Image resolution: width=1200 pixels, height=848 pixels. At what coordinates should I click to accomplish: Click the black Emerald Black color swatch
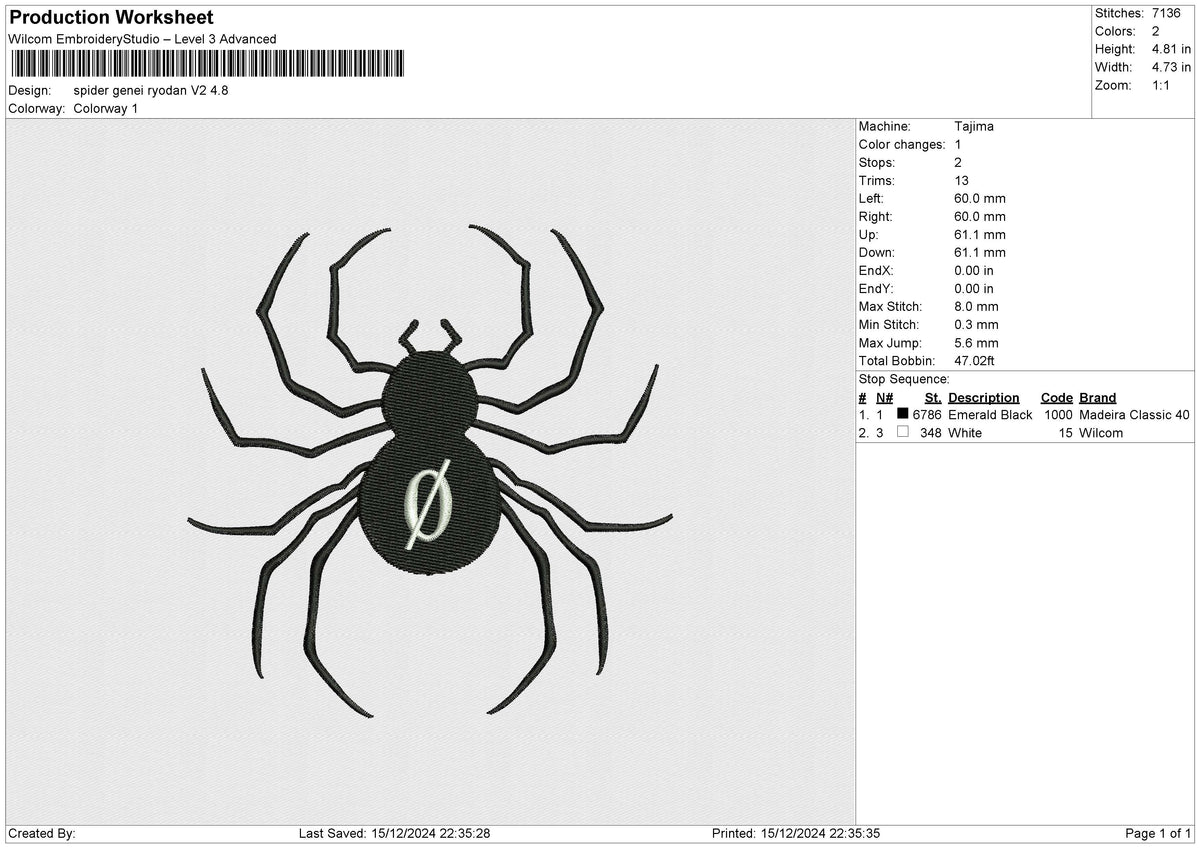(903, 413)
